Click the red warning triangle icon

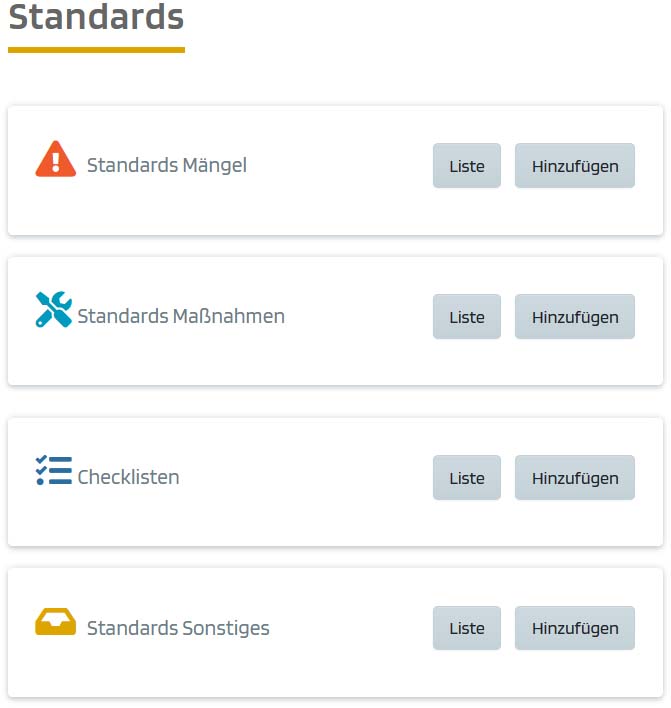click(55, 160)
